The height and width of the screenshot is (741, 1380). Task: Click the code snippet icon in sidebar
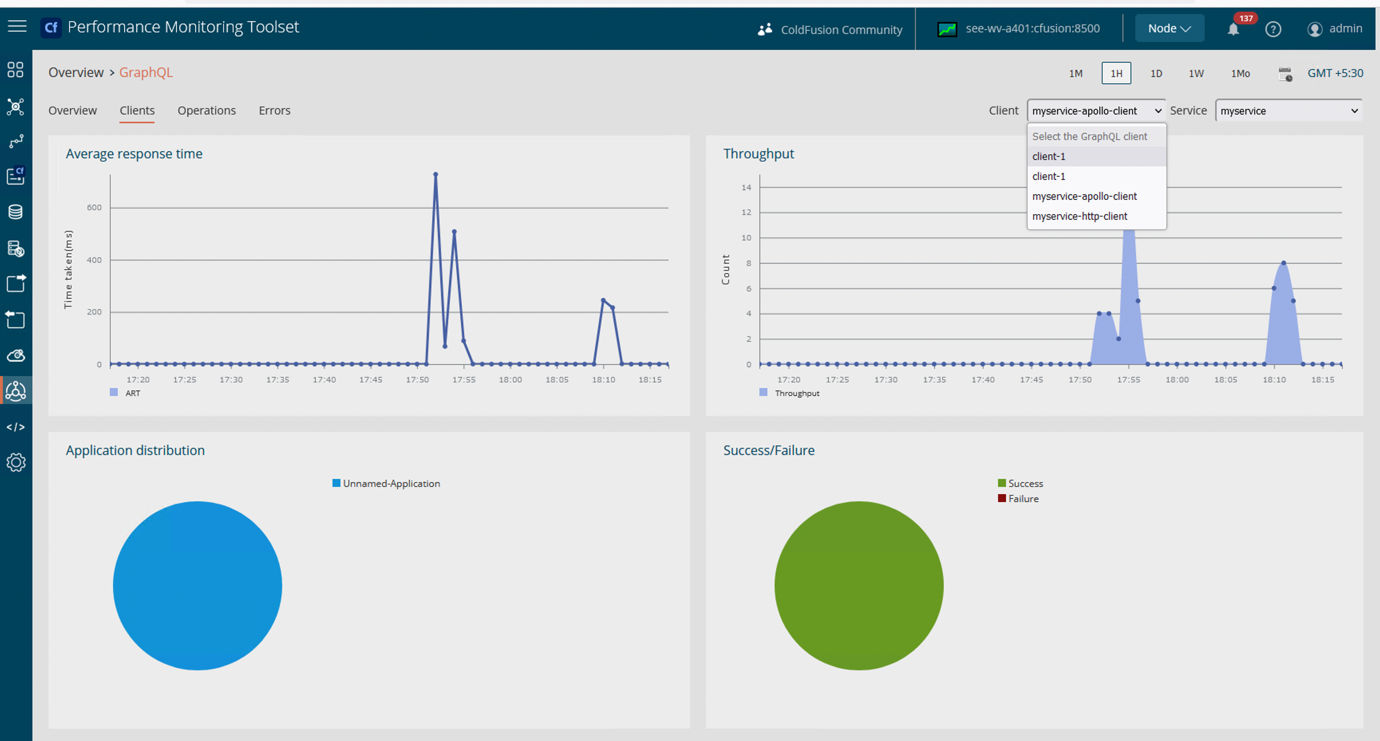[x=15, y=427]
